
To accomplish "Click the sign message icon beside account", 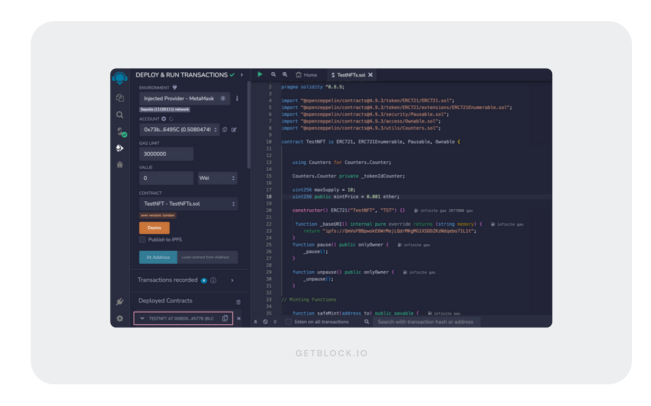I will (234, 130).
